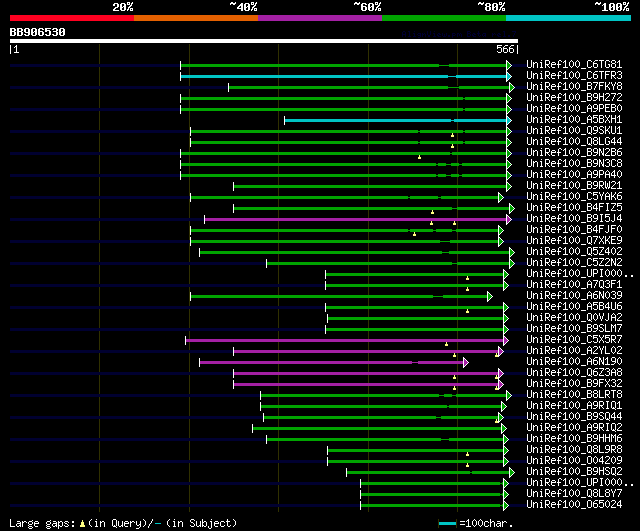Image resolution: width=640 pixels, height=531 pixels.
Task: Select UniRef100_C5X5R7 hit name
Action: point(574,340)
